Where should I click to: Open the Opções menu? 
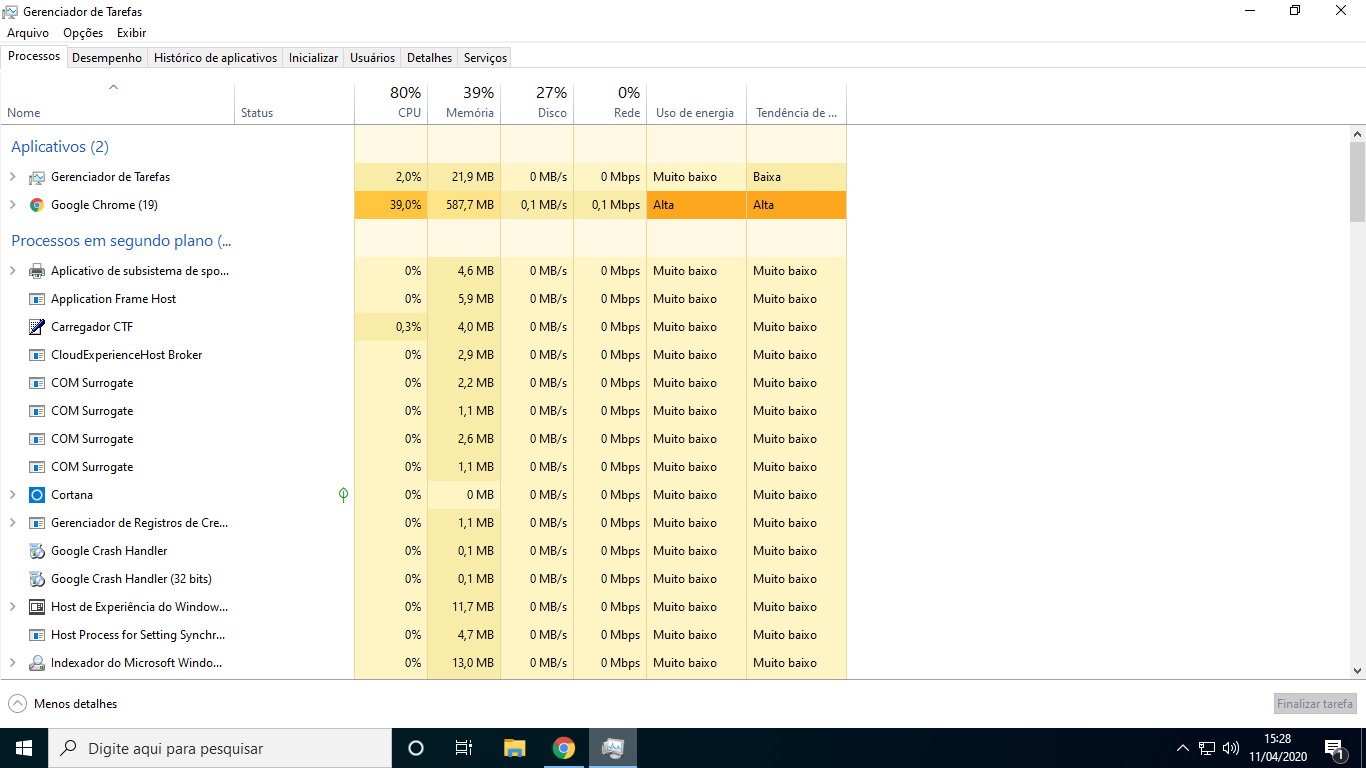click(x=83, y=33)
